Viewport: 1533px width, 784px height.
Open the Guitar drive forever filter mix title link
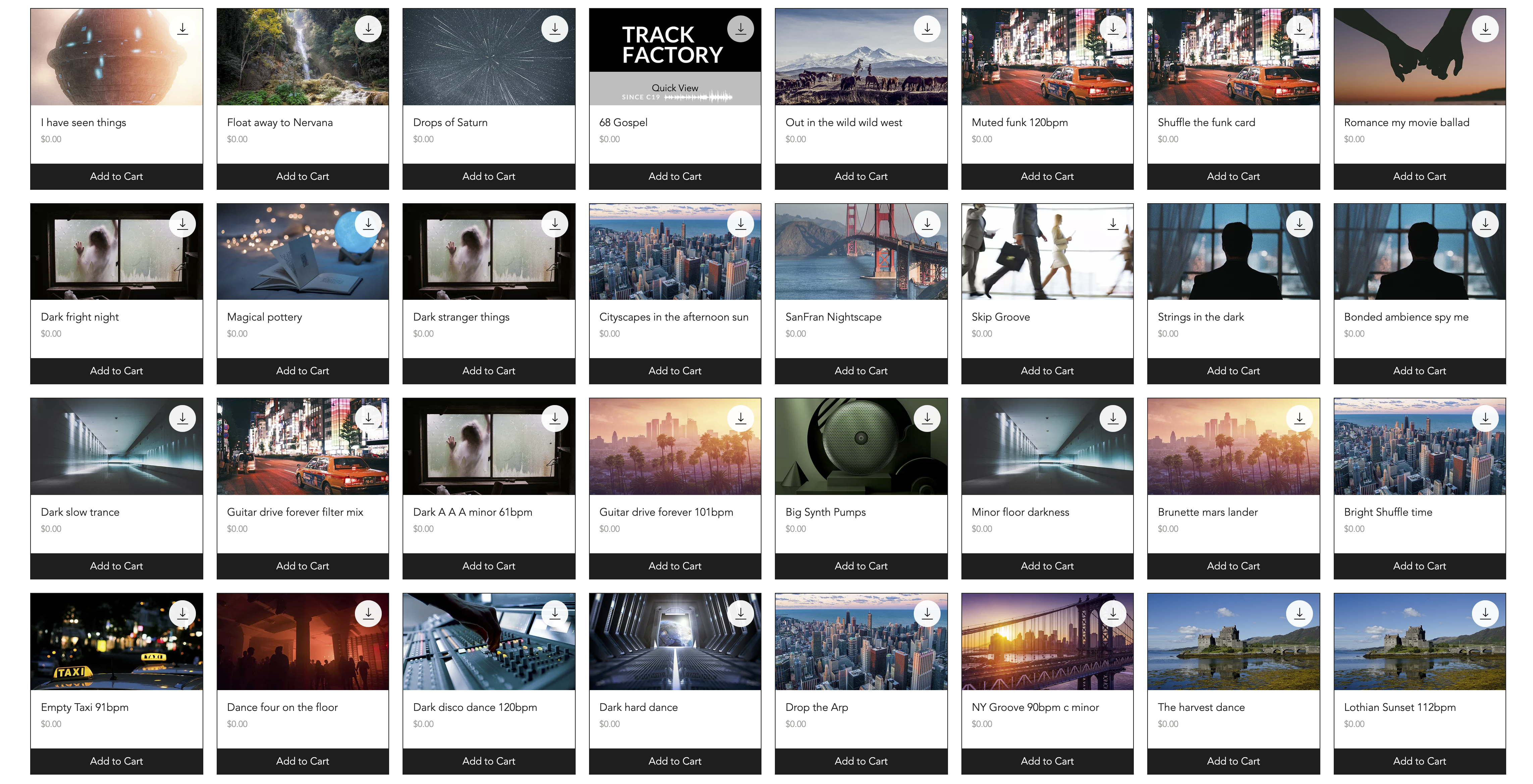(x=295, y=512)
